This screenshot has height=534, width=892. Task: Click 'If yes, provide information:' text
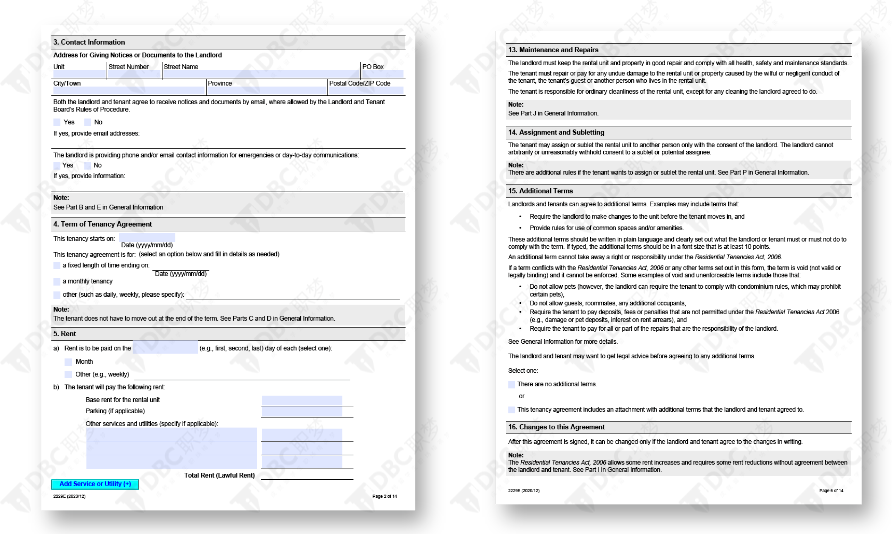(x=89, y=176)
